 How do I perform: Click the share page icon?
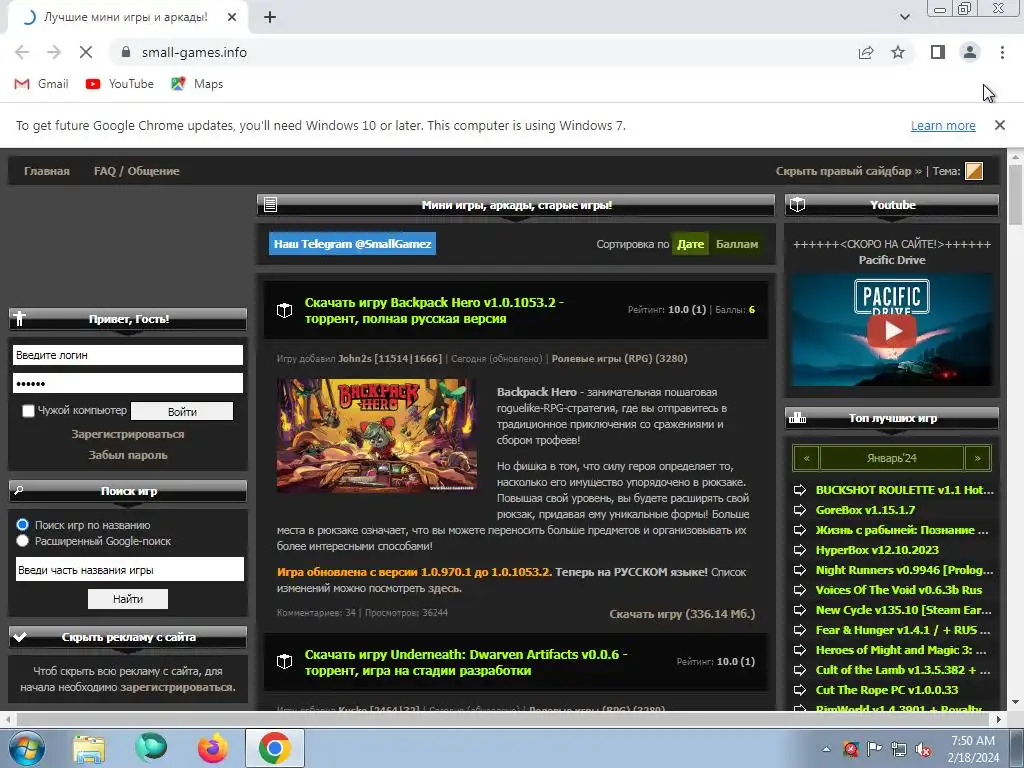click(x=866, y=52)
